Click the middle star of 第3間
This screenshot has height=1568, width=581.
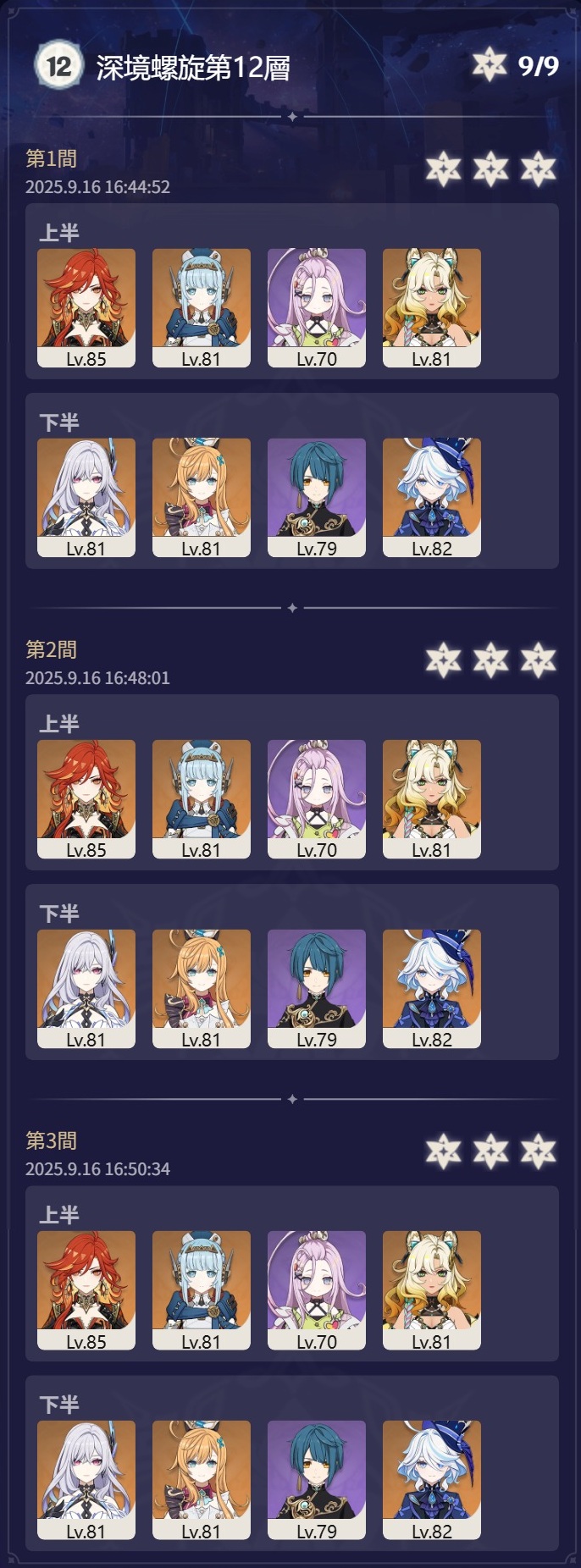tap(491, 1151)
